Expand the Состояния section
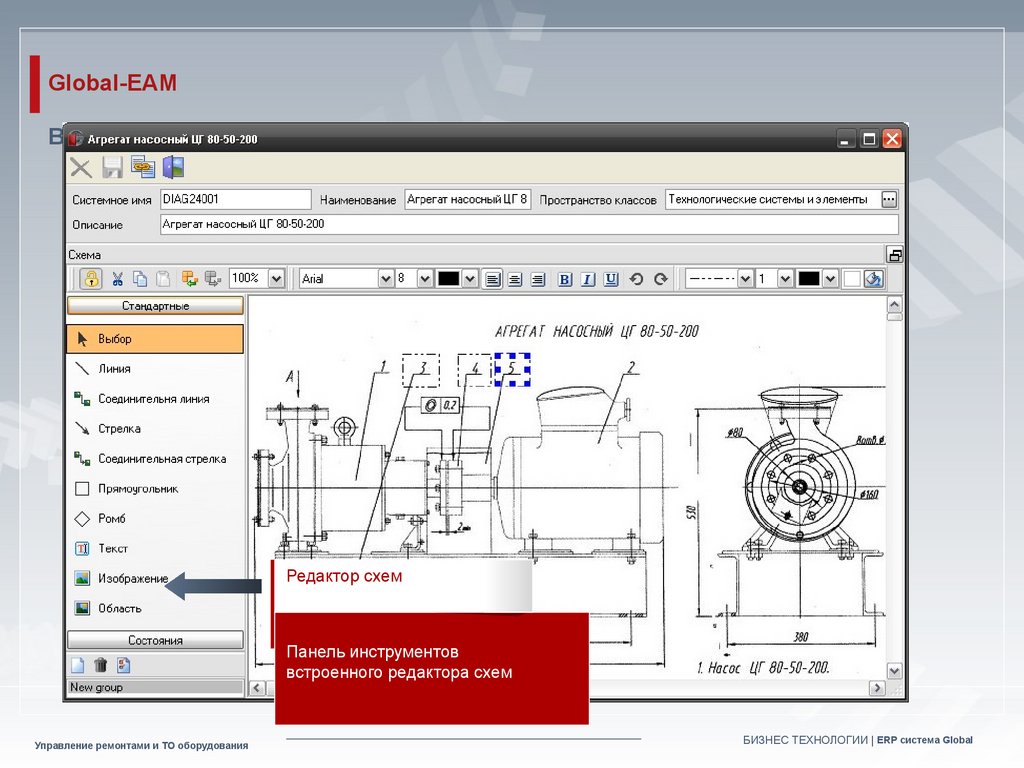The image size is (1024, 768). pyautogui.click(x=155, y=640)
